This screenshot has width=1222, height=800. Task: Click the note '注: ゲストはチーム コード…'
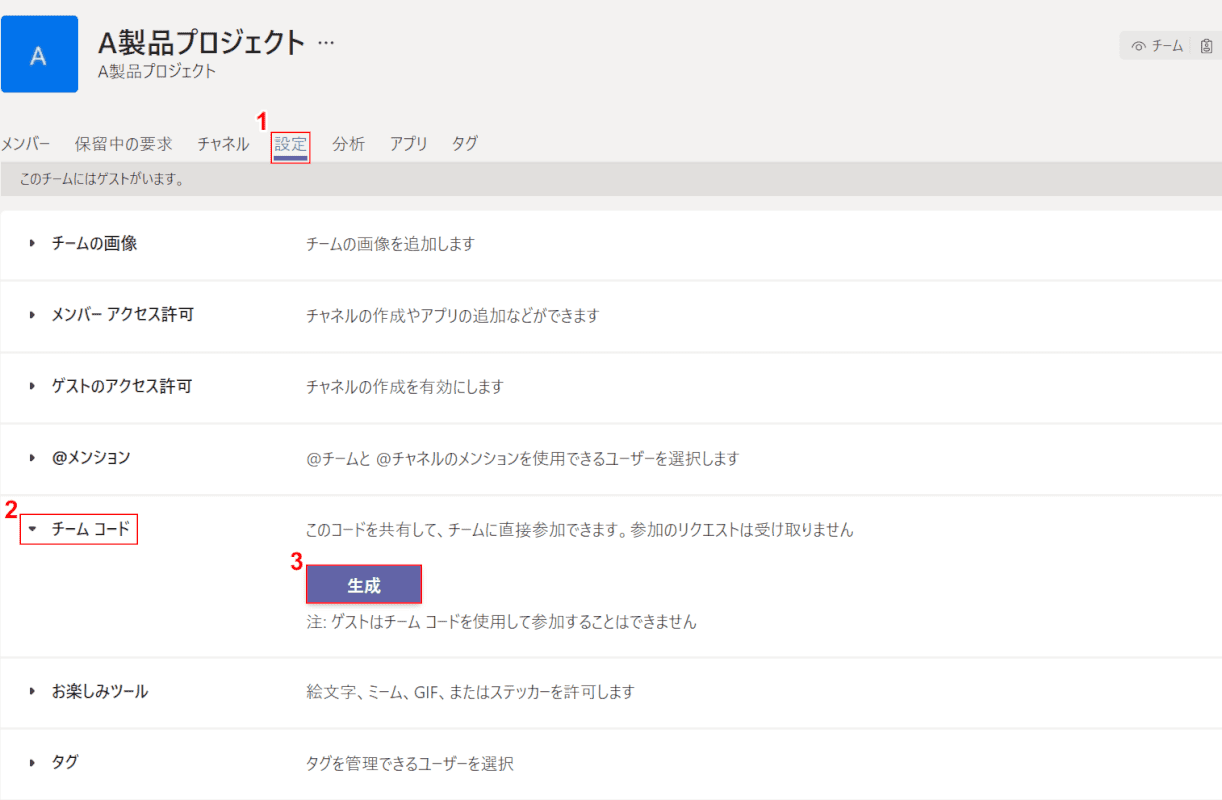coord(501,622)
